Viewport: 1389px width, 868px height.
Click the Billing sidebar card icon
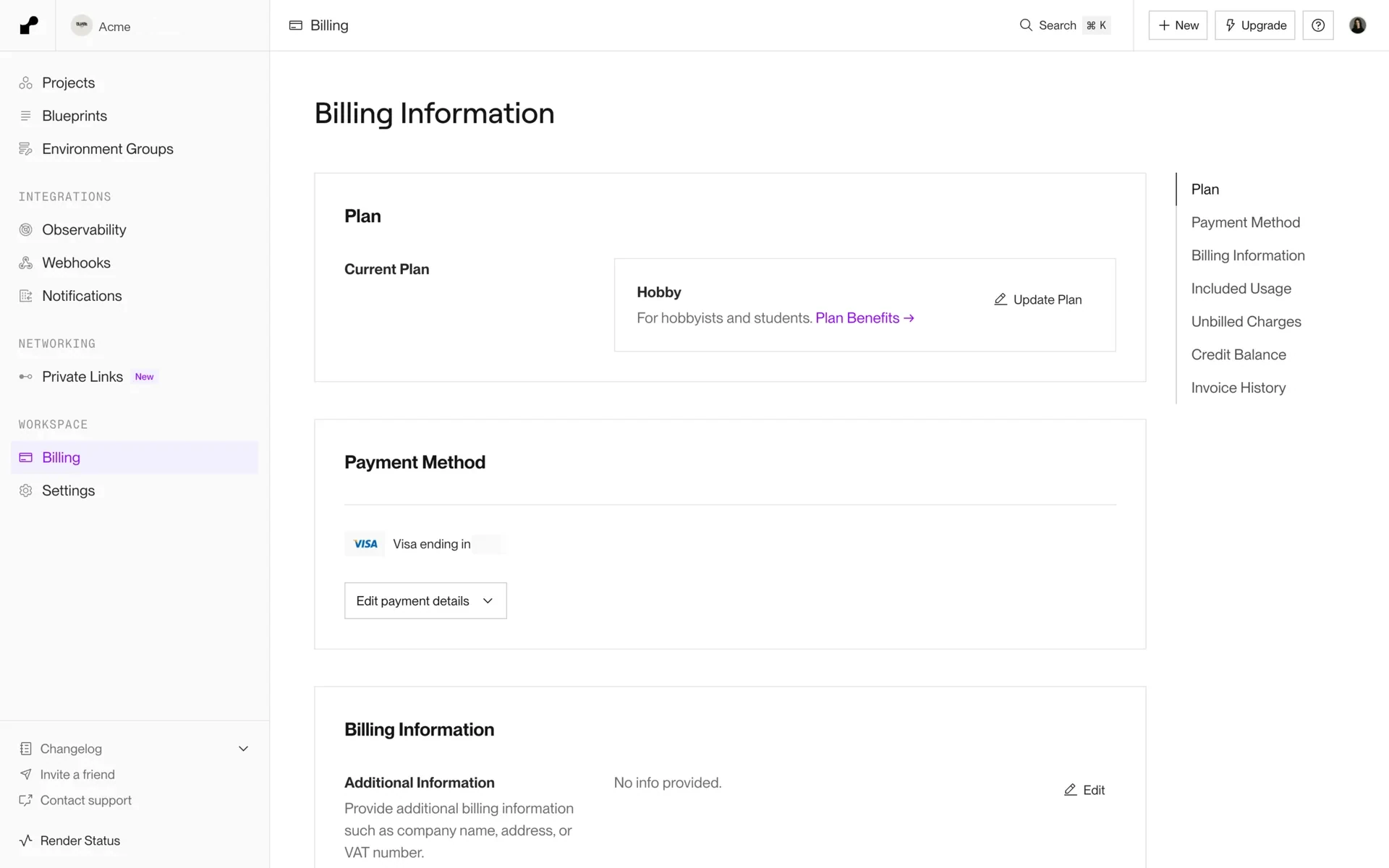pos(26,457)
